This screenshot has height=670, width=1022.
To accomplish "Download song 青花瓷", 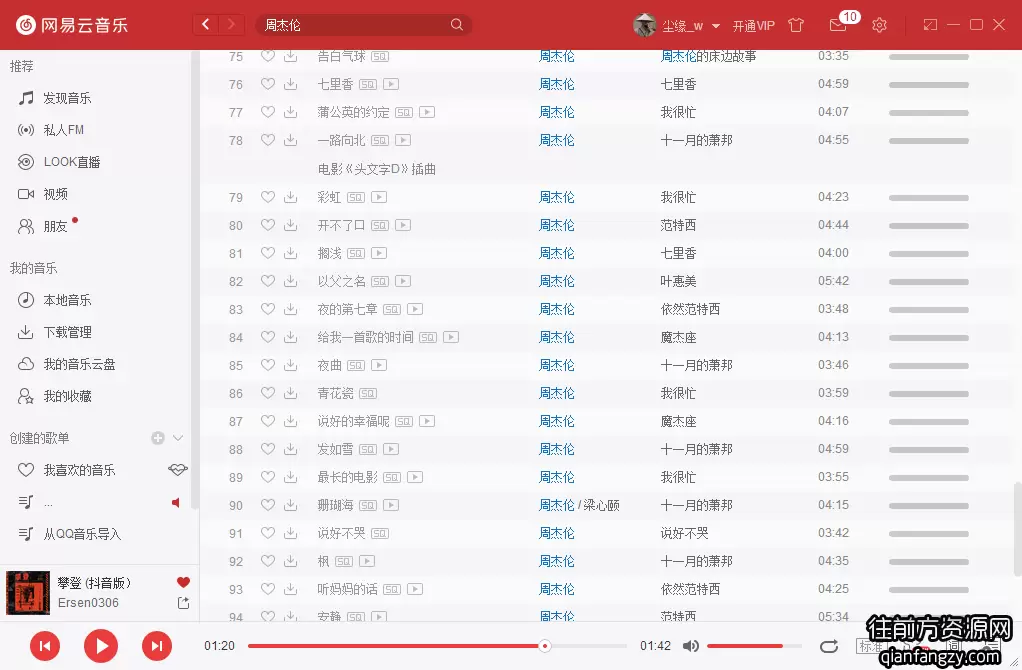I will coord(291,393).
